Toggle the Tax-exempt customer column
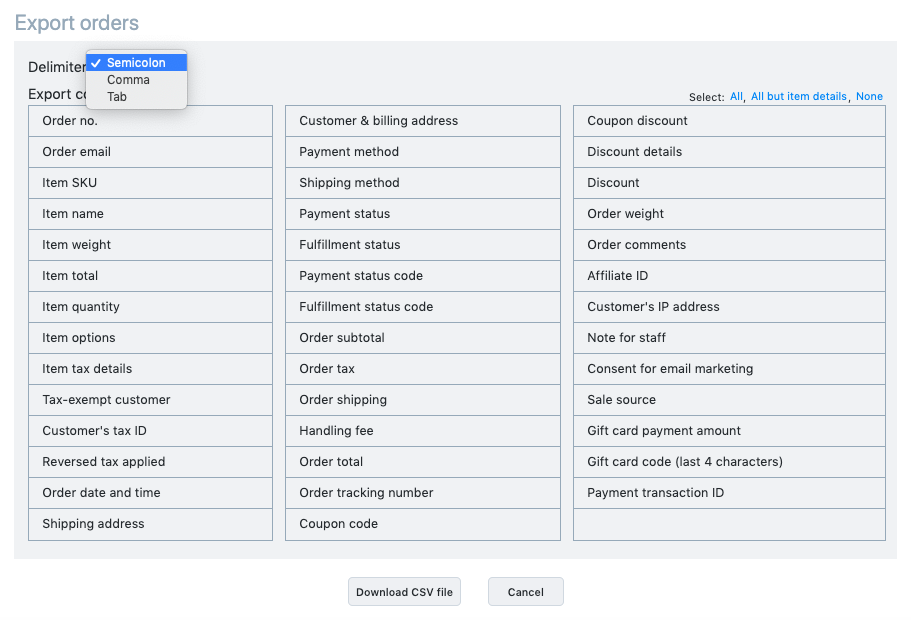The image size is (911, 620). (x=150, y=400)
